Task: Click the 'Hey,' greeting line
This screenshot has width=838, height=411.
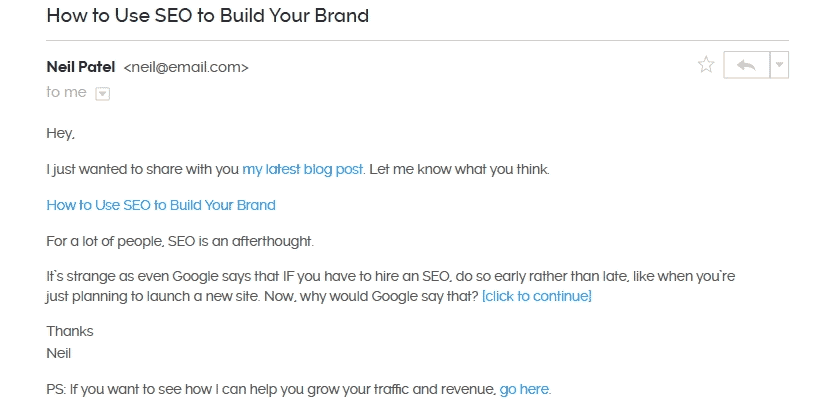Action: 60,134
